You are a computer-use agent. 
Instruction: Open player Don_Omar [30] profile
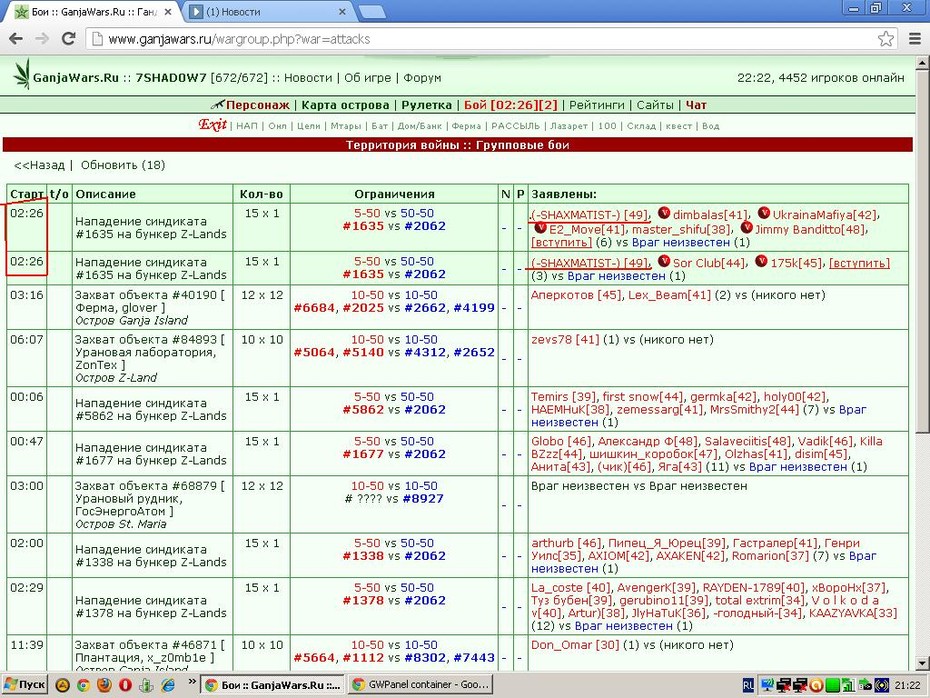point(575,645)
